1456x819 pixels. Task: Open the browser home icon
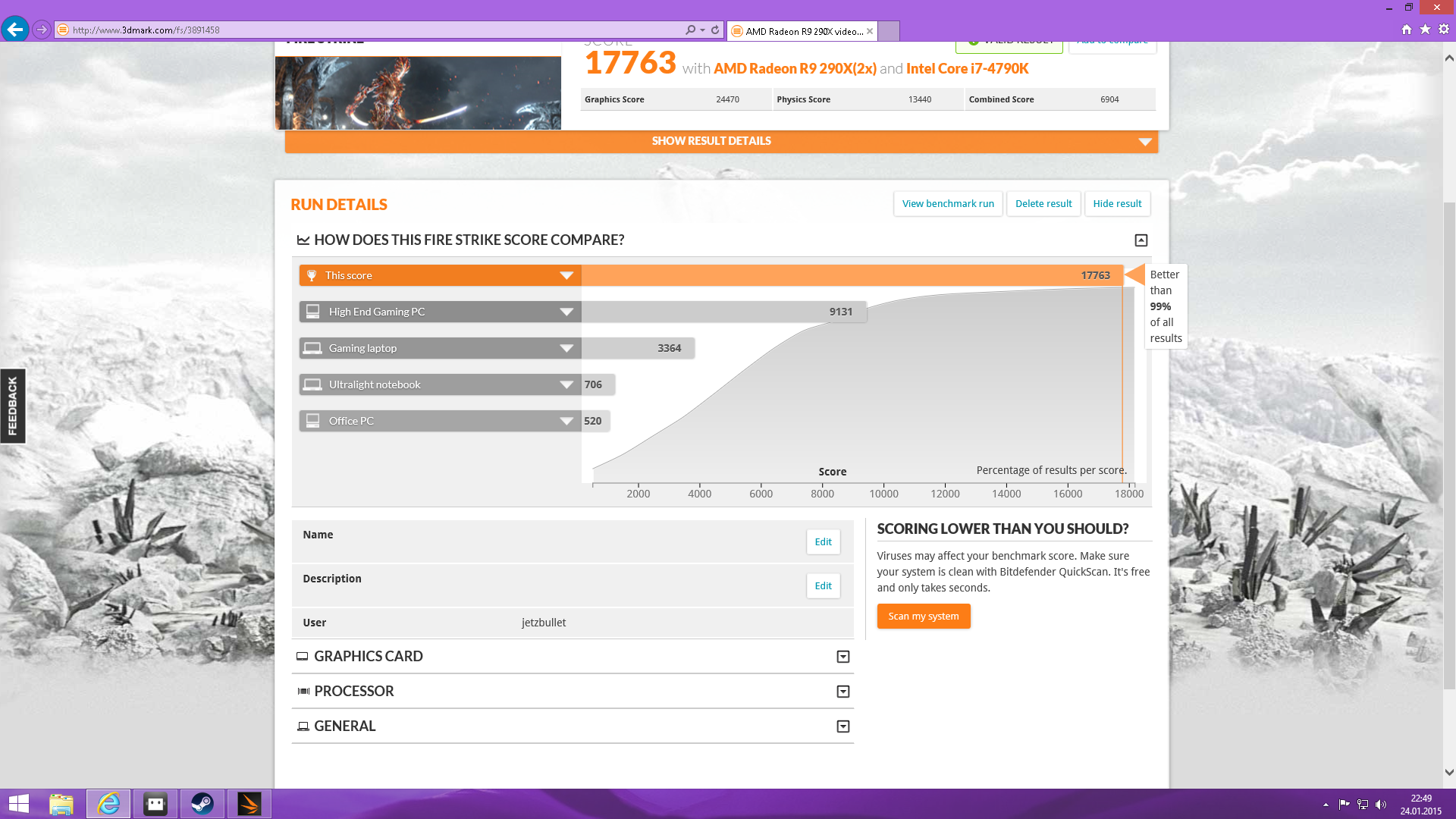pyautogui.click(x=1407, y=30)
